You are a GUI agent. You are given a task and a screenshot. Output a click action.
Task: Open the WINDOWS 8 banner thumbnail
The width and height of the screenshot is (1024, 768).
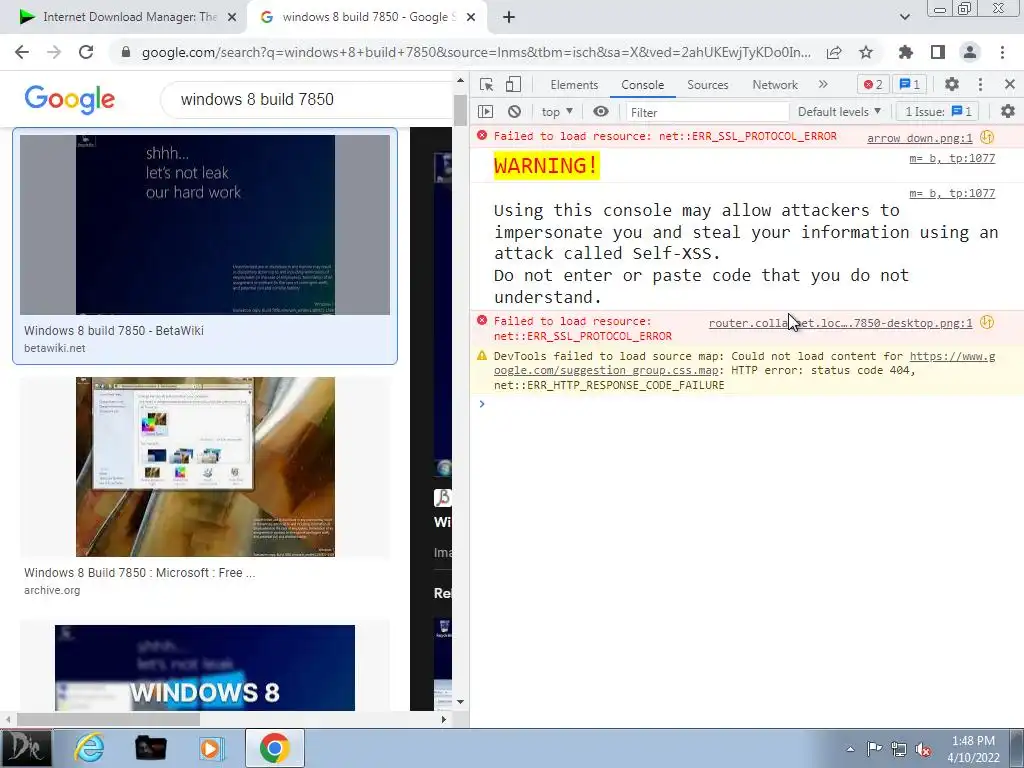click(204, 667)
